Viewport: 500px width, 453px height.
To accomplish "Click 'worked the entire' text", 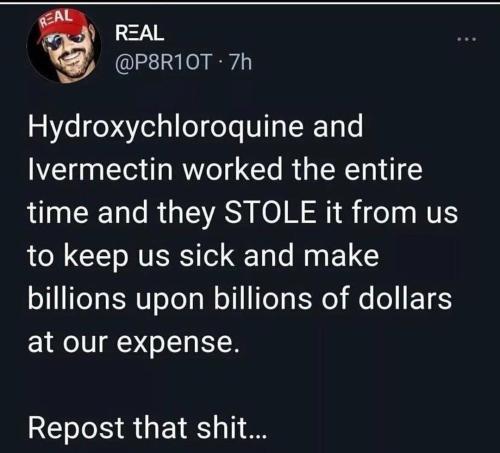I will click(303, 169).
